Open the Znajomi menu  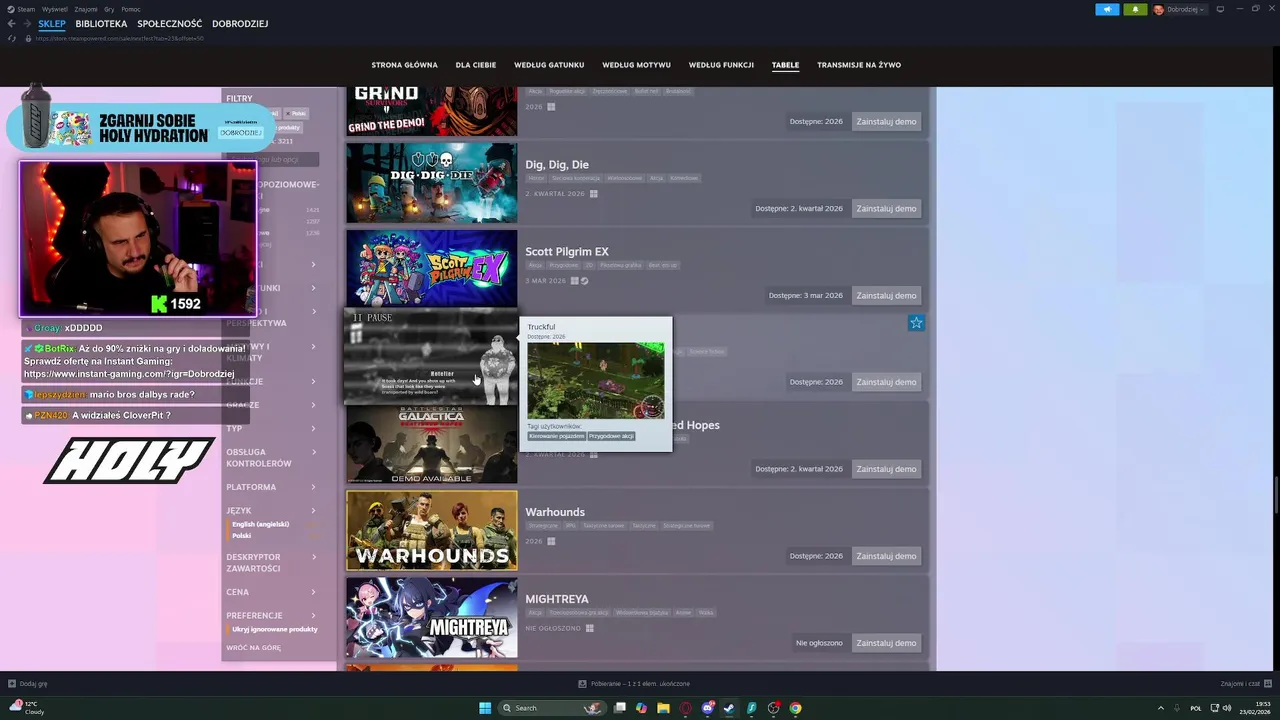click(x=86, y=9)
